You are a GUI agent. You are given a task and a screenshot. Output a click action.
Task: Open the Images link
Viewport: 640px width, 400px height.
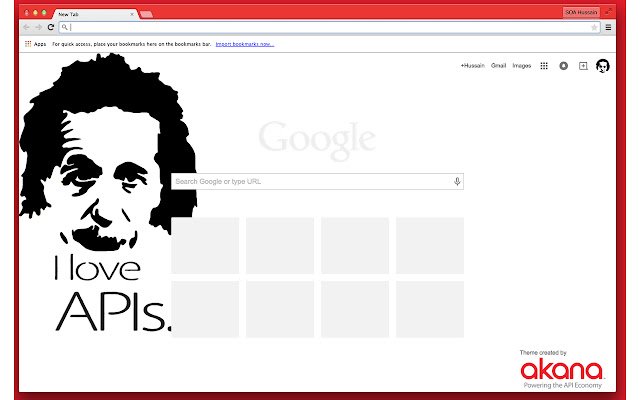pos(522,66)
